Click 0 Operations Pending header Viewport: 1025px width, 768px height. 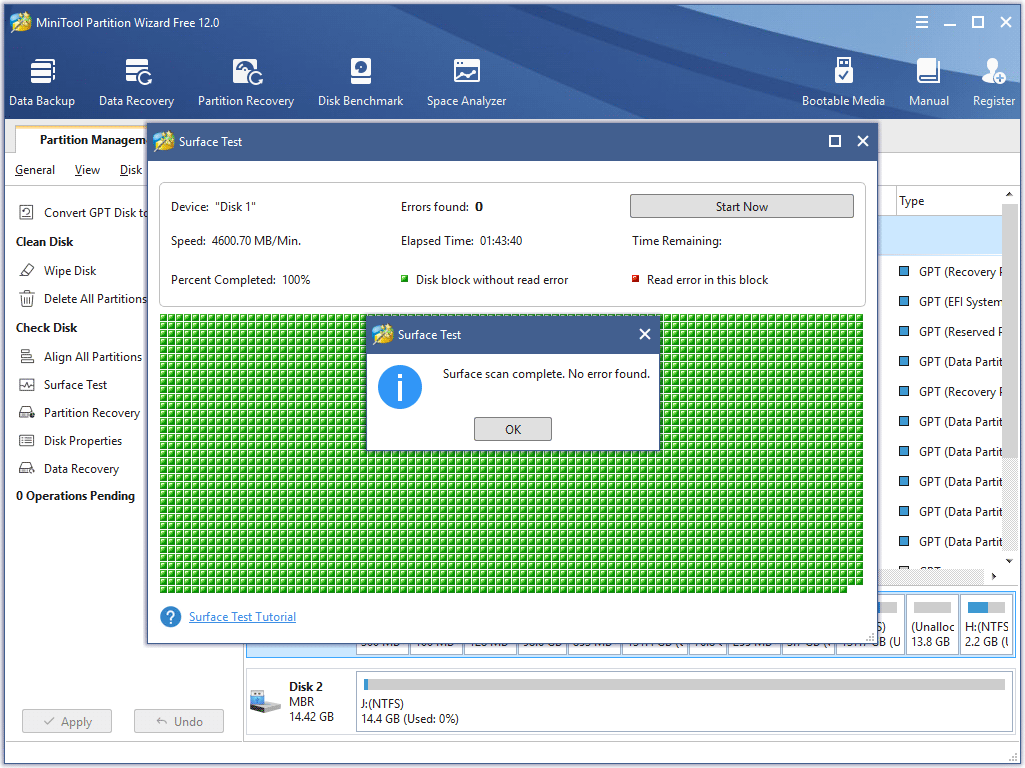coord(75,496)
